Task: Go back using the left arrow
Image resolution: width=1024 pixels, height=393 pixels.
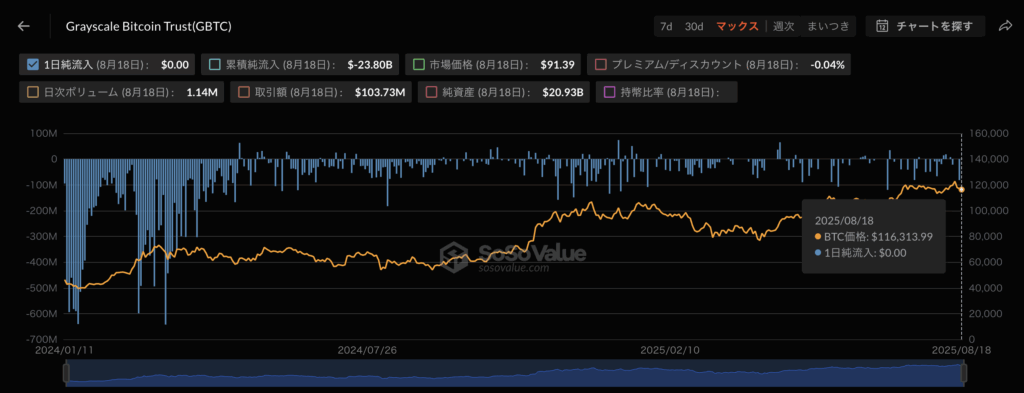Action: point(24,26)
